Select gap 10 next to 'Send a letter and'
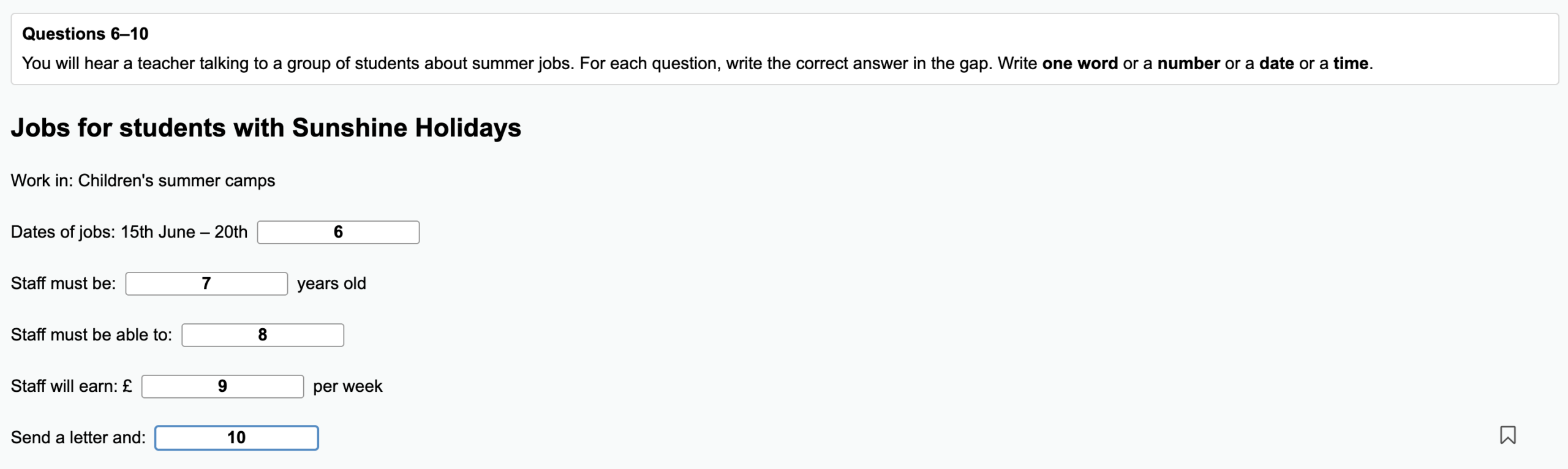Viewport: 1568px width, 469px height. tap(236, 438)
